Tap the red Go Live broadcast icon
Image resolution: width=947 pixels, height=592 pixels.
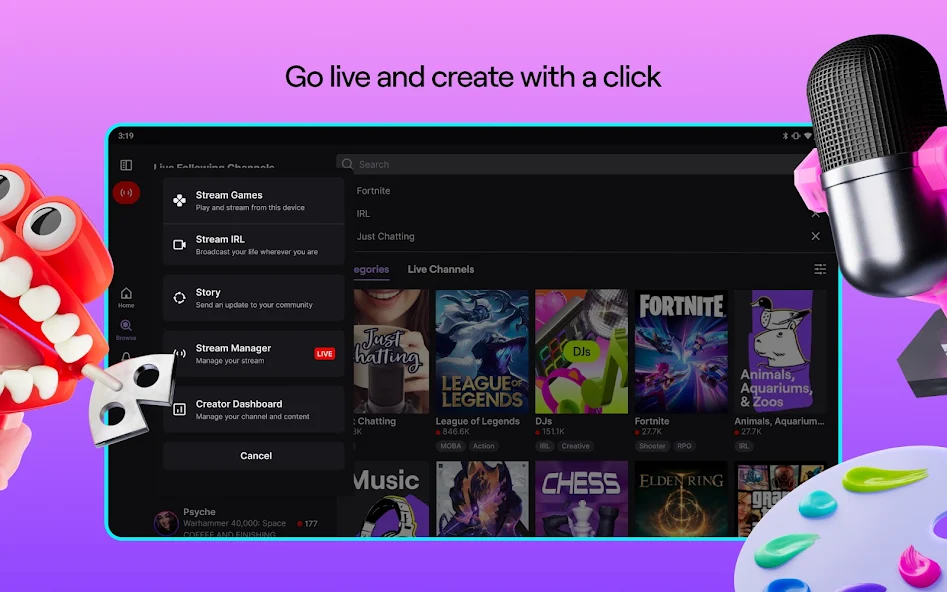(x=126, y=192)
